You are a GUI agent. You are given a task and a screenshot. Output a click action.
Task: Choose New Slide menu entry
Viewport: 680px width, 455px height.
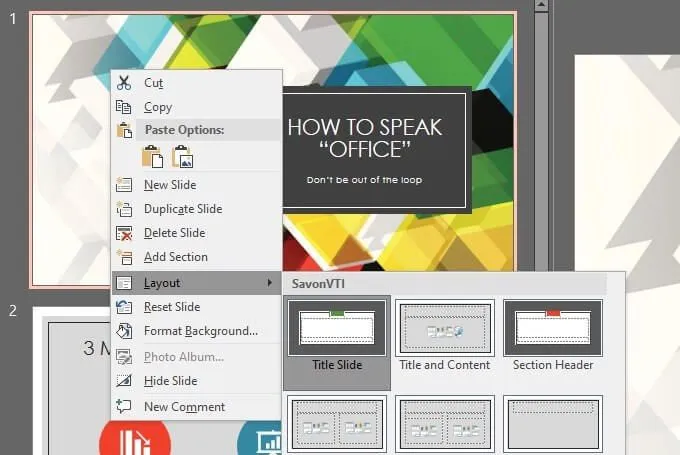[196, 185]
